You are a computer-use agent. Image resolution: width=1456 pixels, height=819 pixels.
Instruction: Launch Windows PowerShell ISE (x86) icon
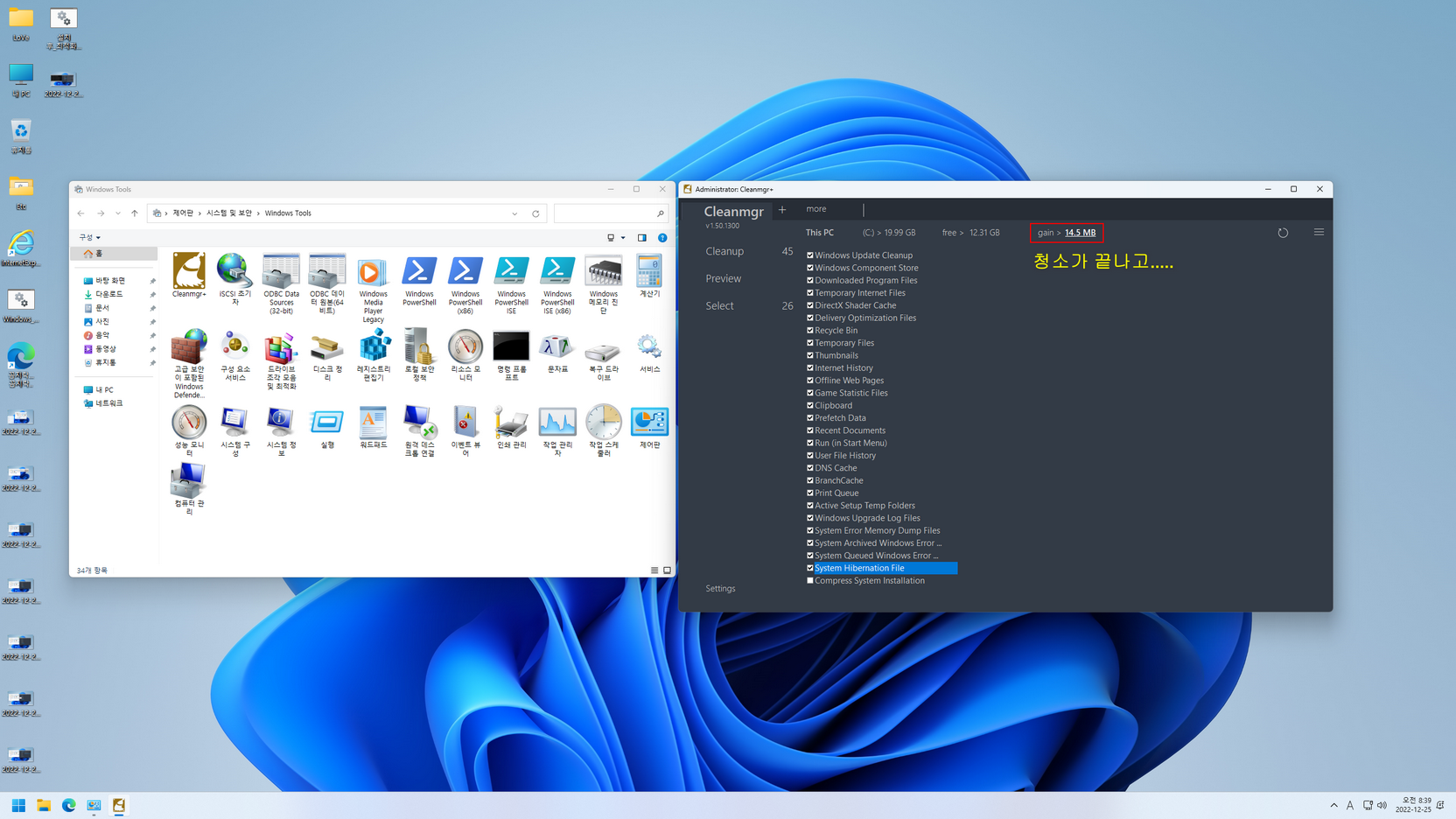coord(557,284)
